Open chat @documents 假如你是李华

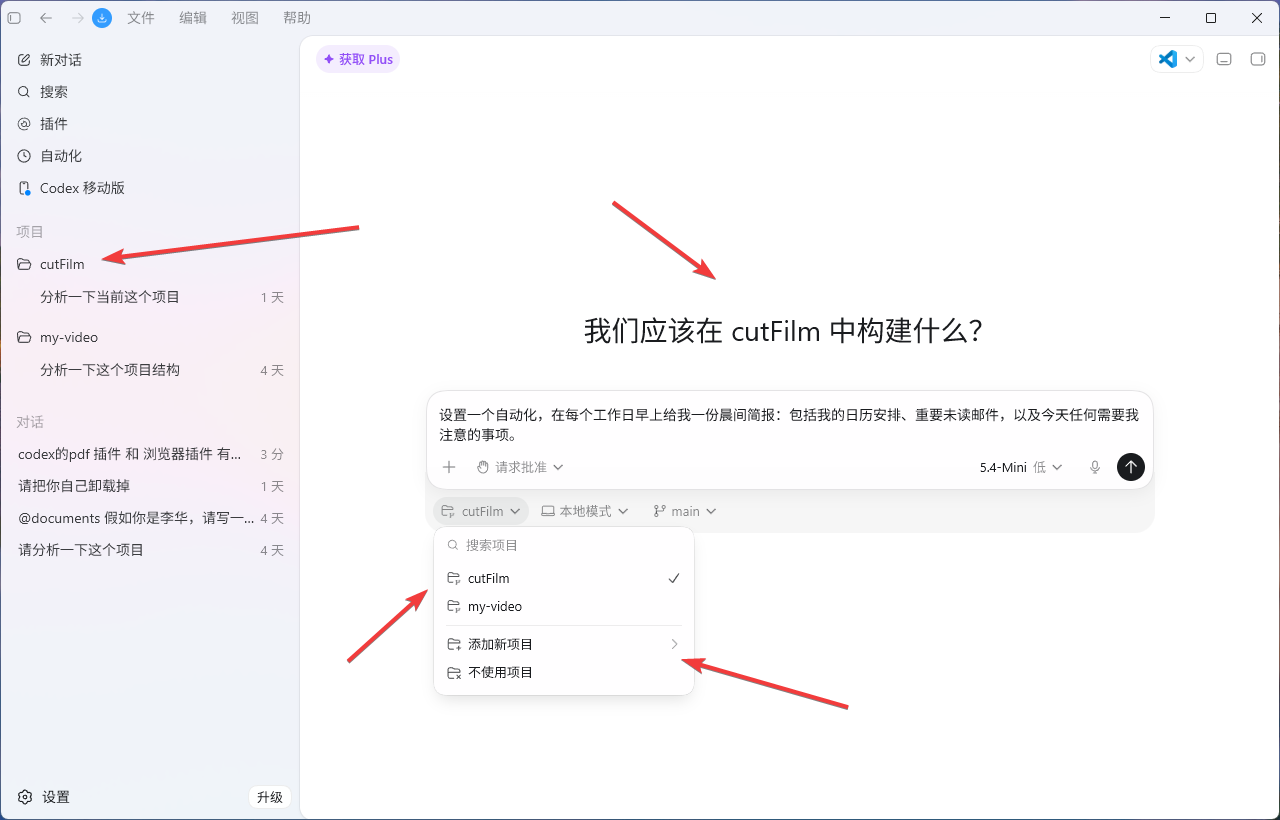(x=150, y=518)
